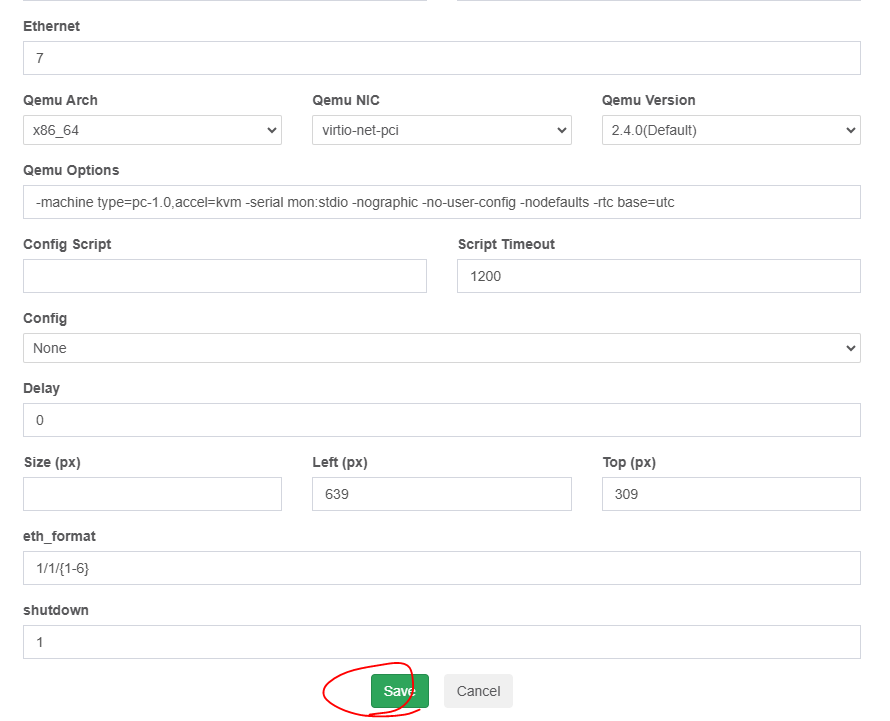
Task: Click the Qemu Options label
Action: tap(71, 170)
